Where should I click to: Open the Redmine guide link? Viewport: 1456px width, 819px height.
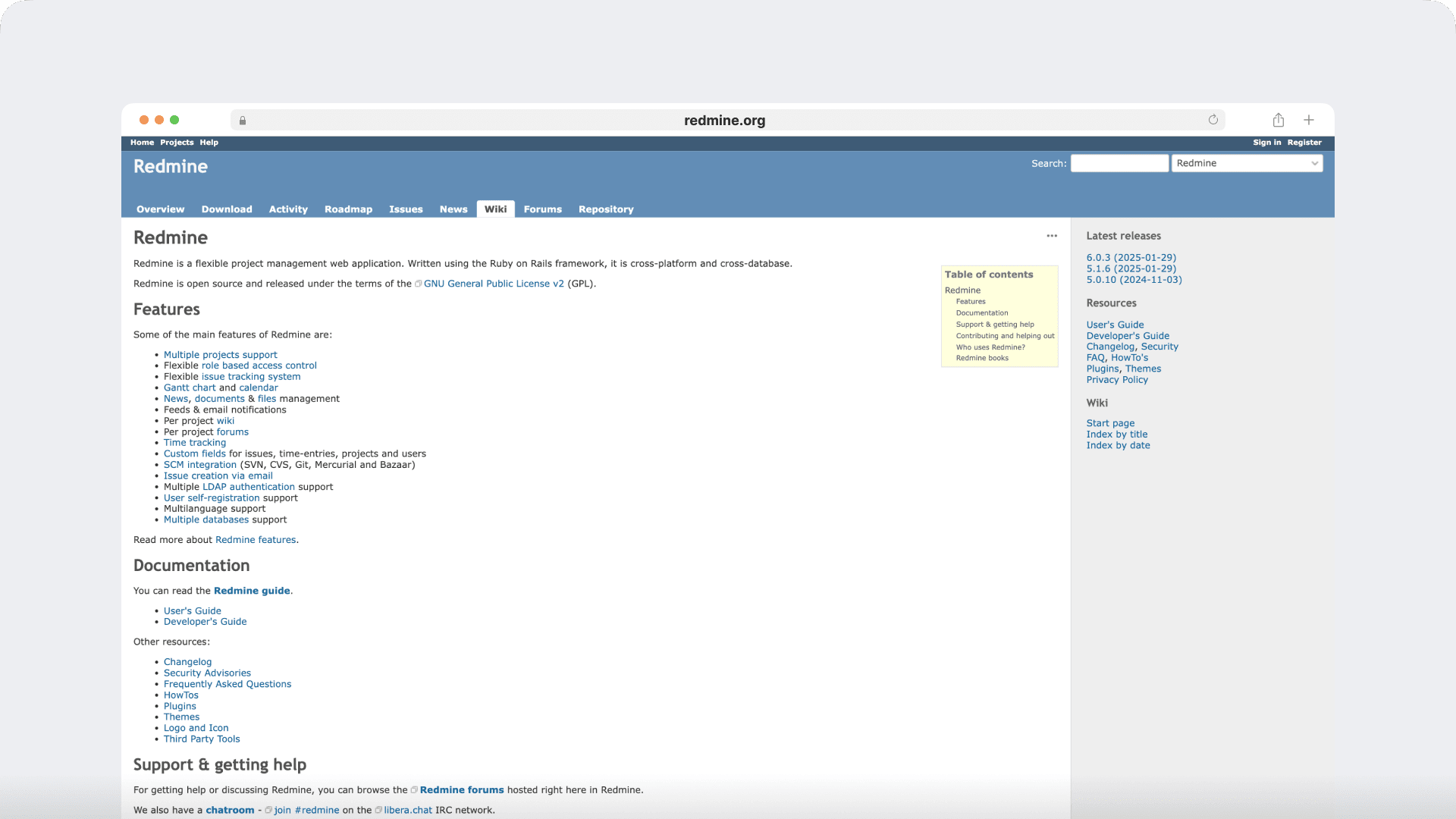coord(252,590)
